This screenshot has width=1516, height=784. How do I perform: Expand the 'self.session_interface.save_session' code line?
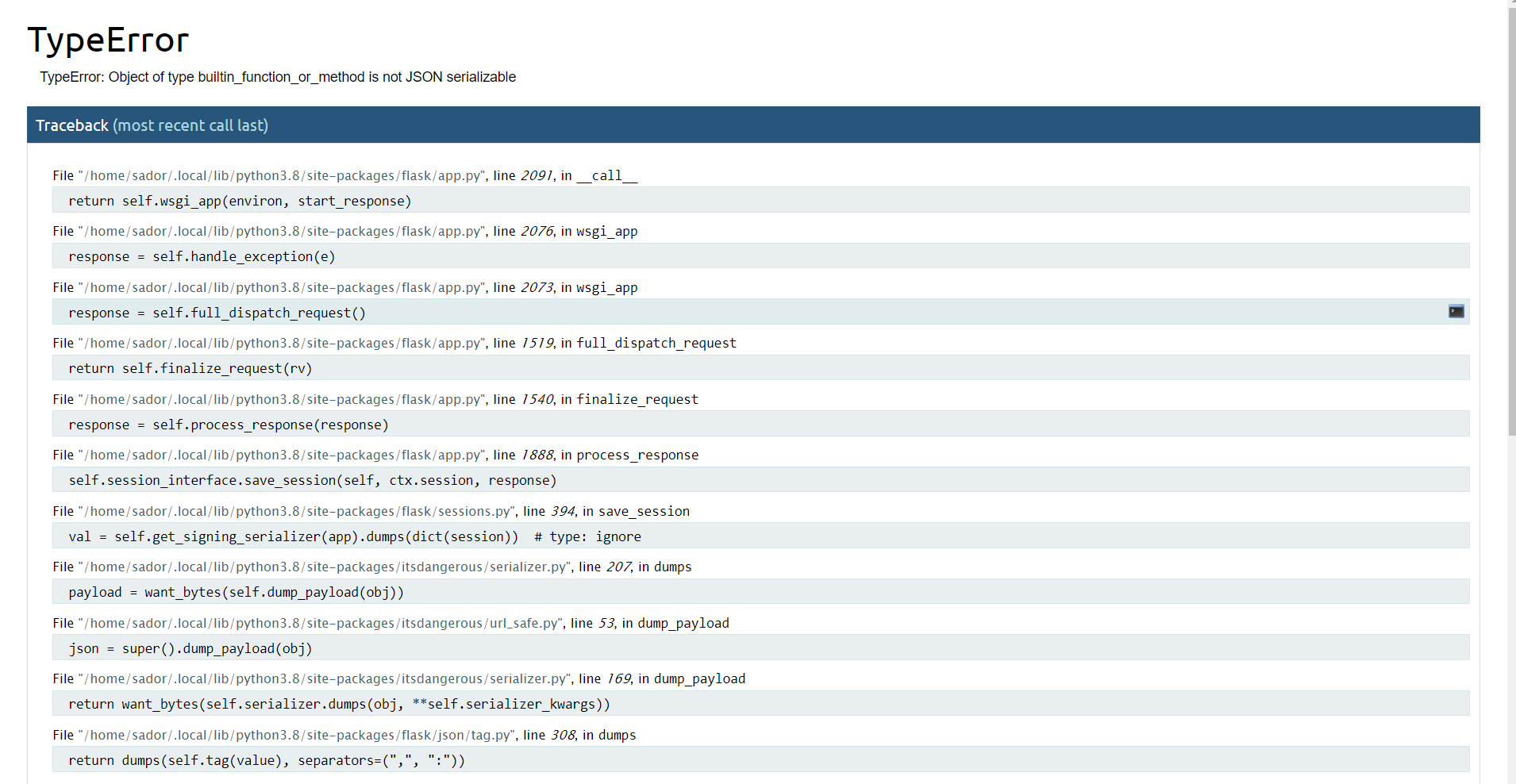click(x=760, y=480)
